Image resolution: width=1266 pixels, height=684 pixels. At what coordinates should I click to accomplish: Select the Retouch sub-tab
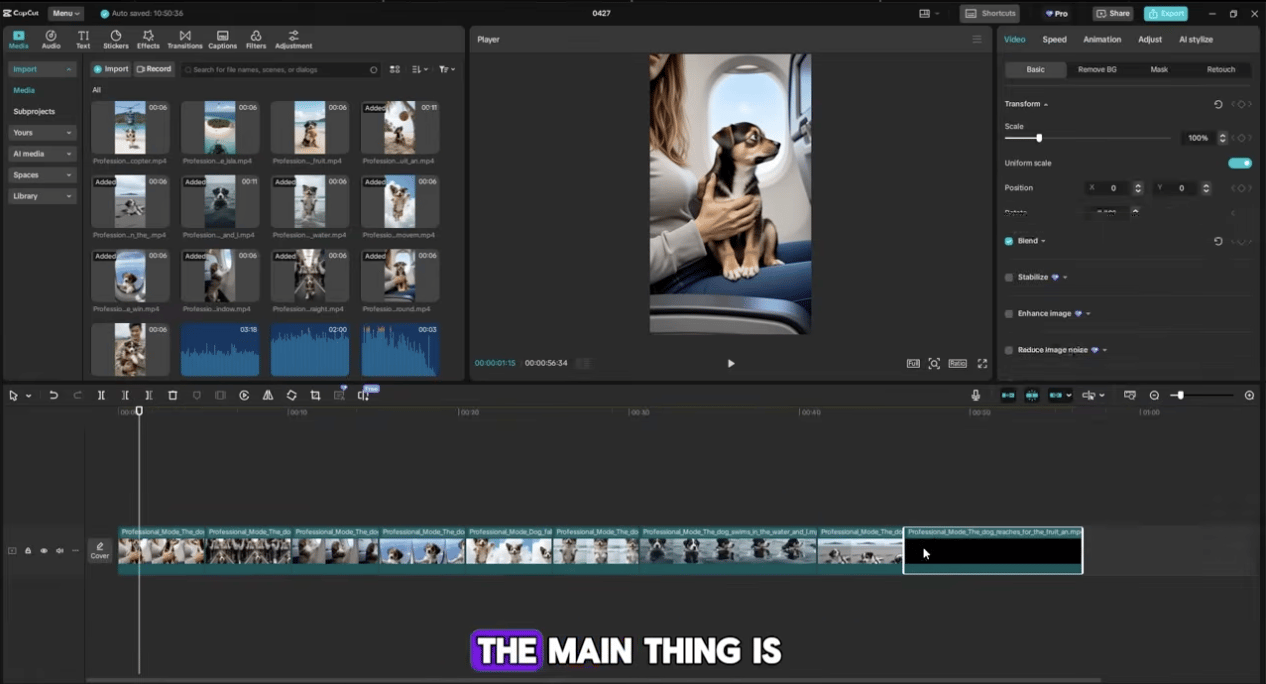point(1221,69)
